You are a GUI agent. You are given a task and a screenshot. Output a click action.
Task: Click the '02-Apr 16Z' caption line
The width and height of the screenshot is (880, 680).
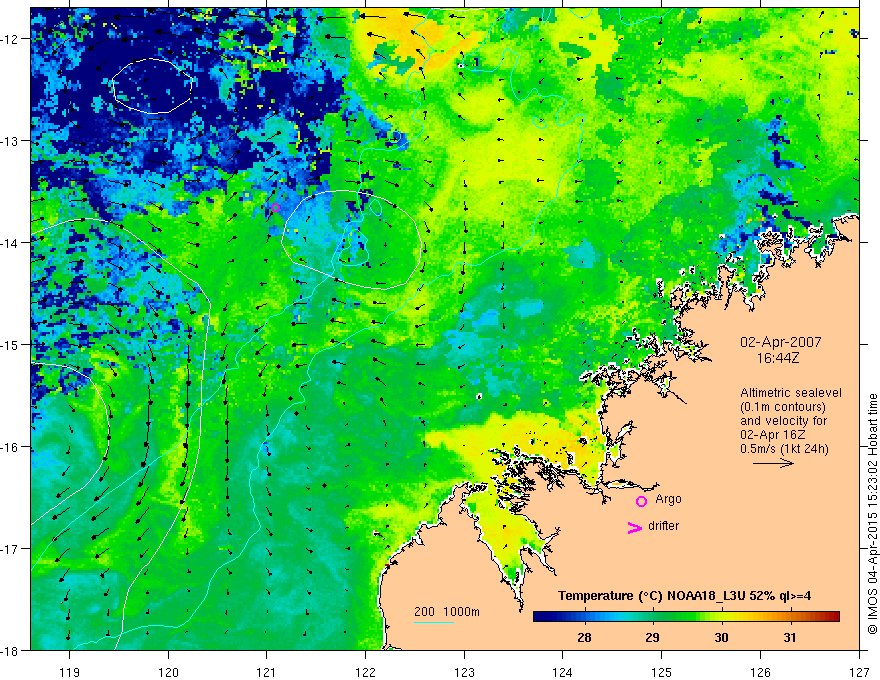[773, 435]
